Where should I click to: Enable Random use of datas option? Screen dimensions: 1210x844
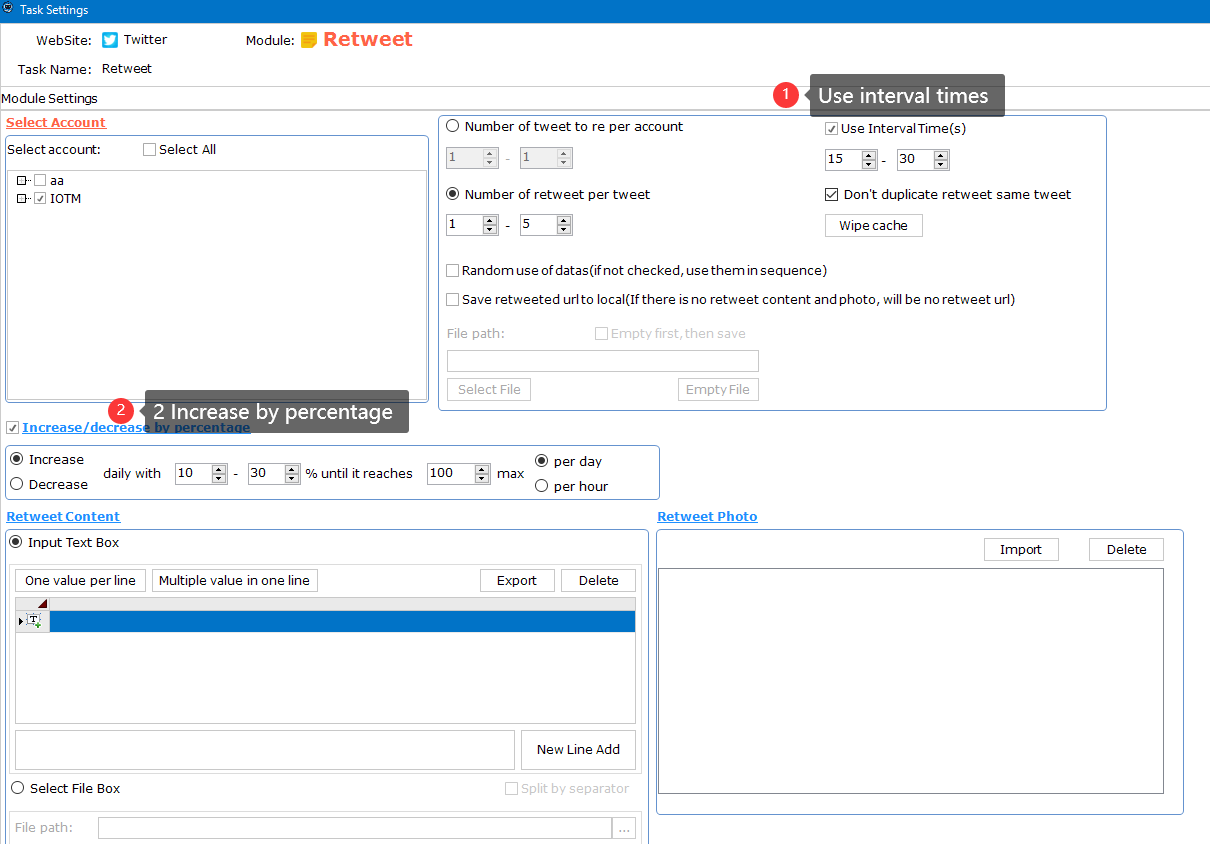[453, 271]
